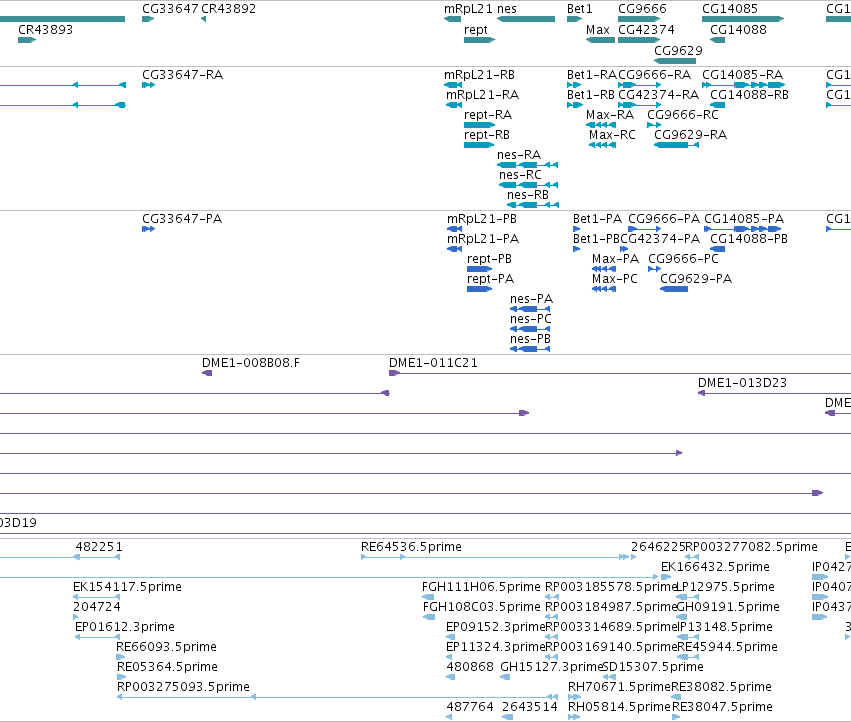Click the CG9666-PC protein label
Screen dimensions: 851x722
pyautogui.click(x=683, y=259)
